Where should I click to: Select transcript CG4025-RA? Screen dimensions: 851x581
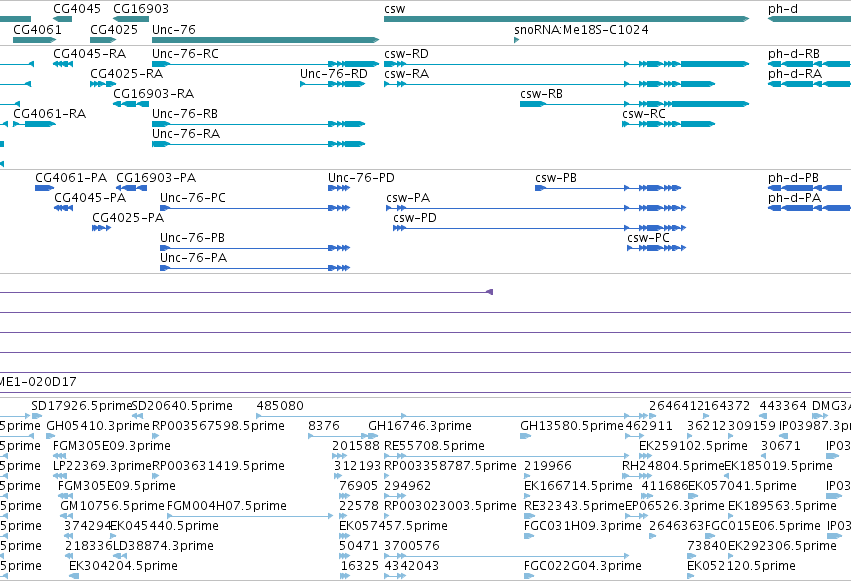tap(103, 84)
